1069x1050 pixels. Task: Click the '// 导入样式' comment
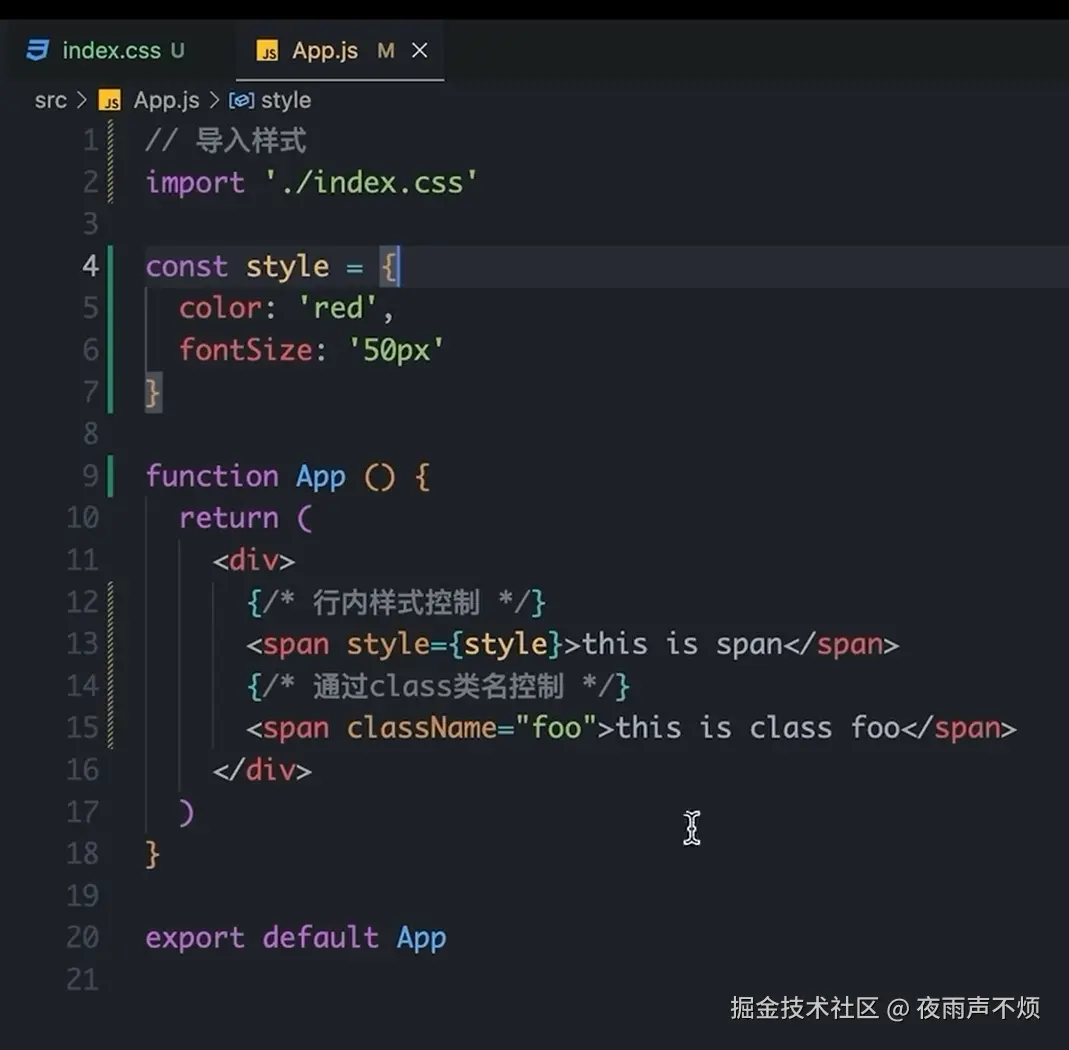226,140
